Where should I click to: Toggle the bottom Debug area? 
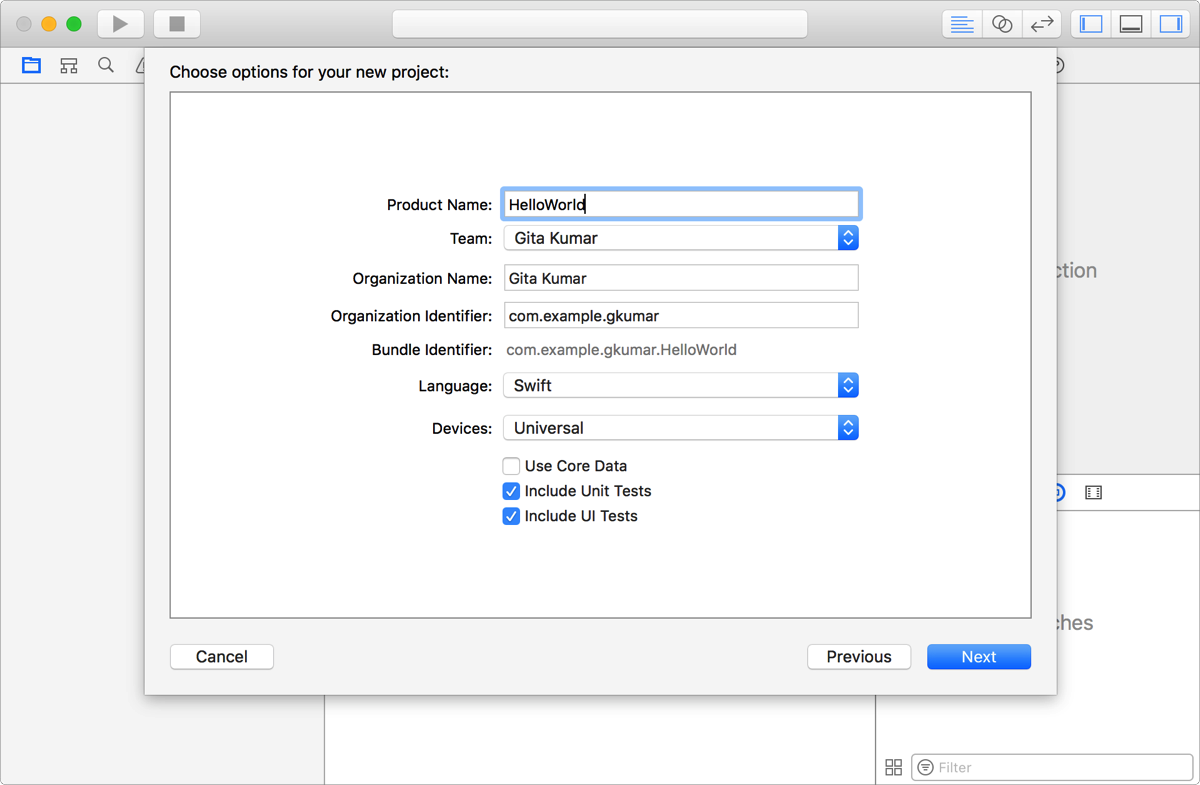[1131, 24]
